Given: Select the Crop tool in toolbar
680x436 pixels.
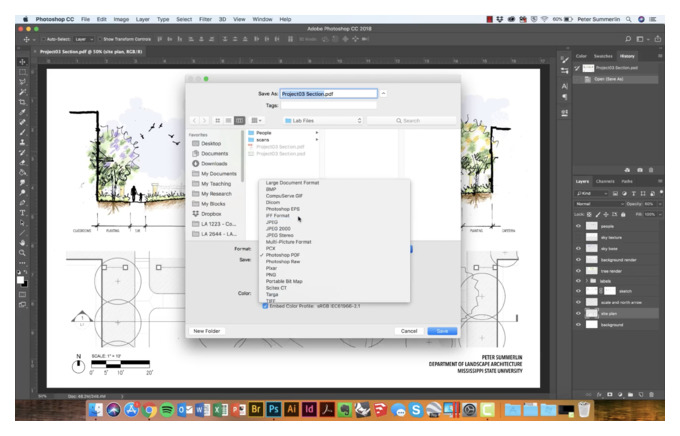Looking at the screenshot, I should [x=22, y=102].
